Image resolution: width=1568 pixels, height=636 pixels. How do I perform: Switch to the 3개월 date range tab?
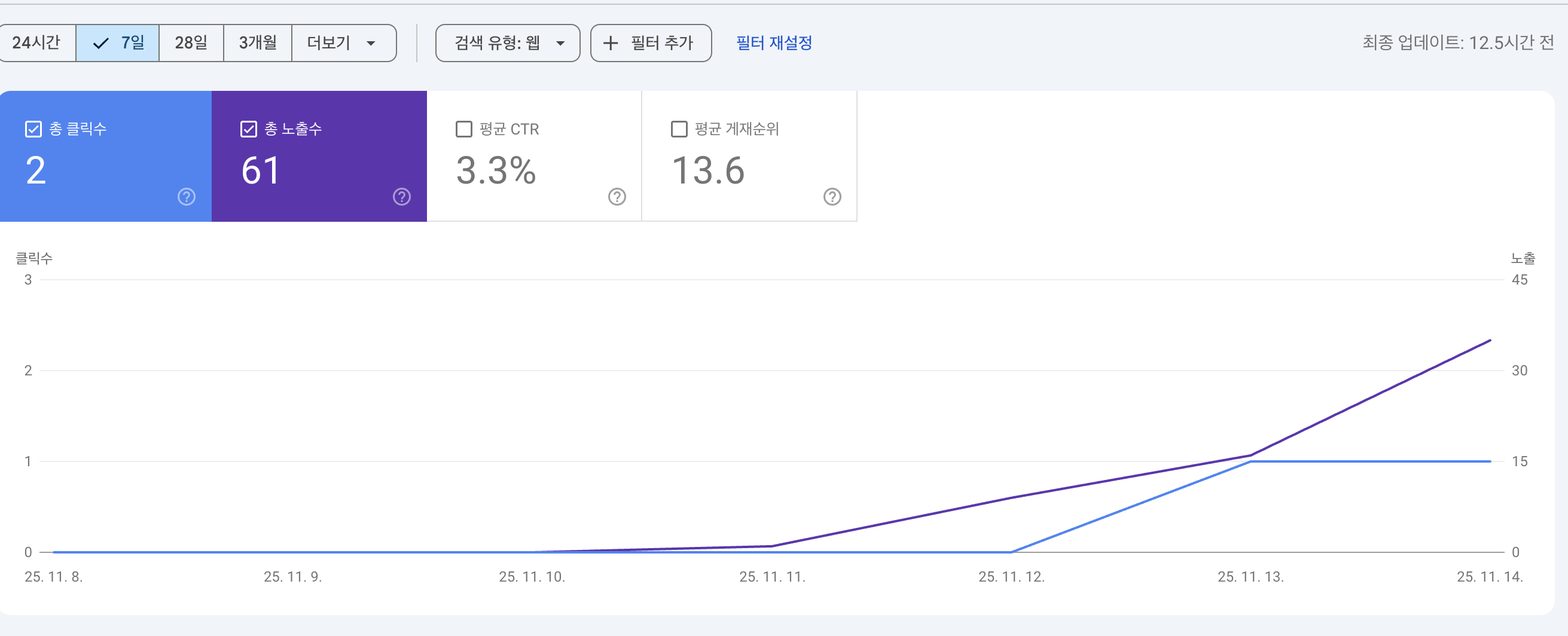tap(258, 42)
